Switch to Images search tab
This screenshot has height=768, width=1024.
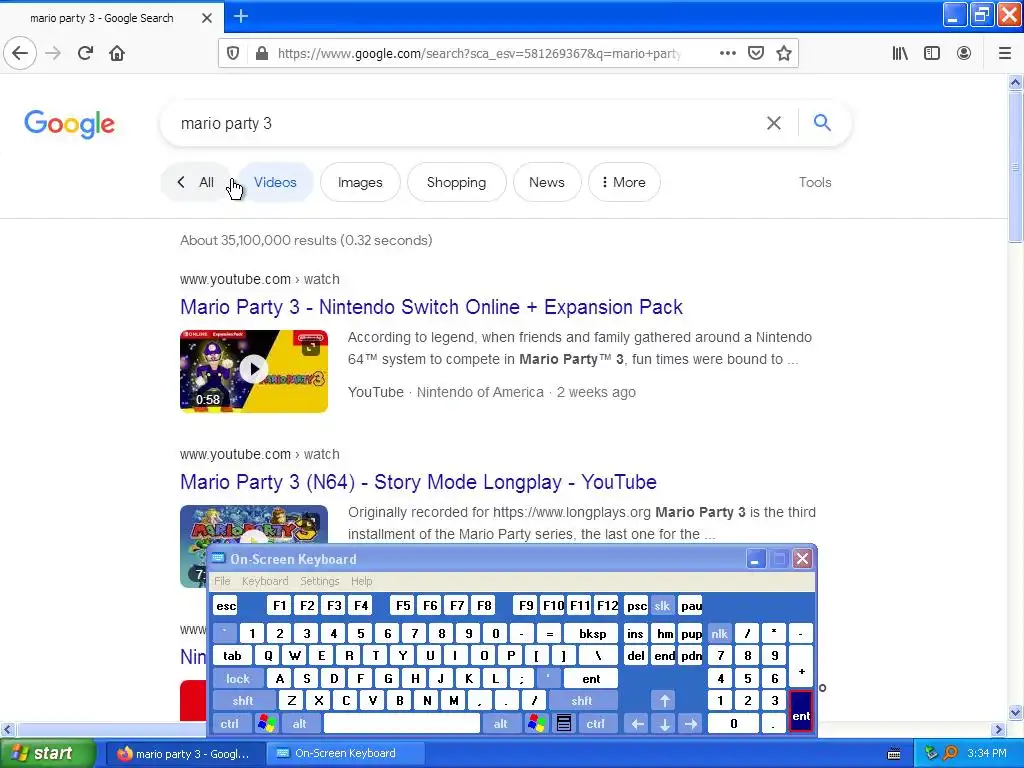click(x=360, y=182)
